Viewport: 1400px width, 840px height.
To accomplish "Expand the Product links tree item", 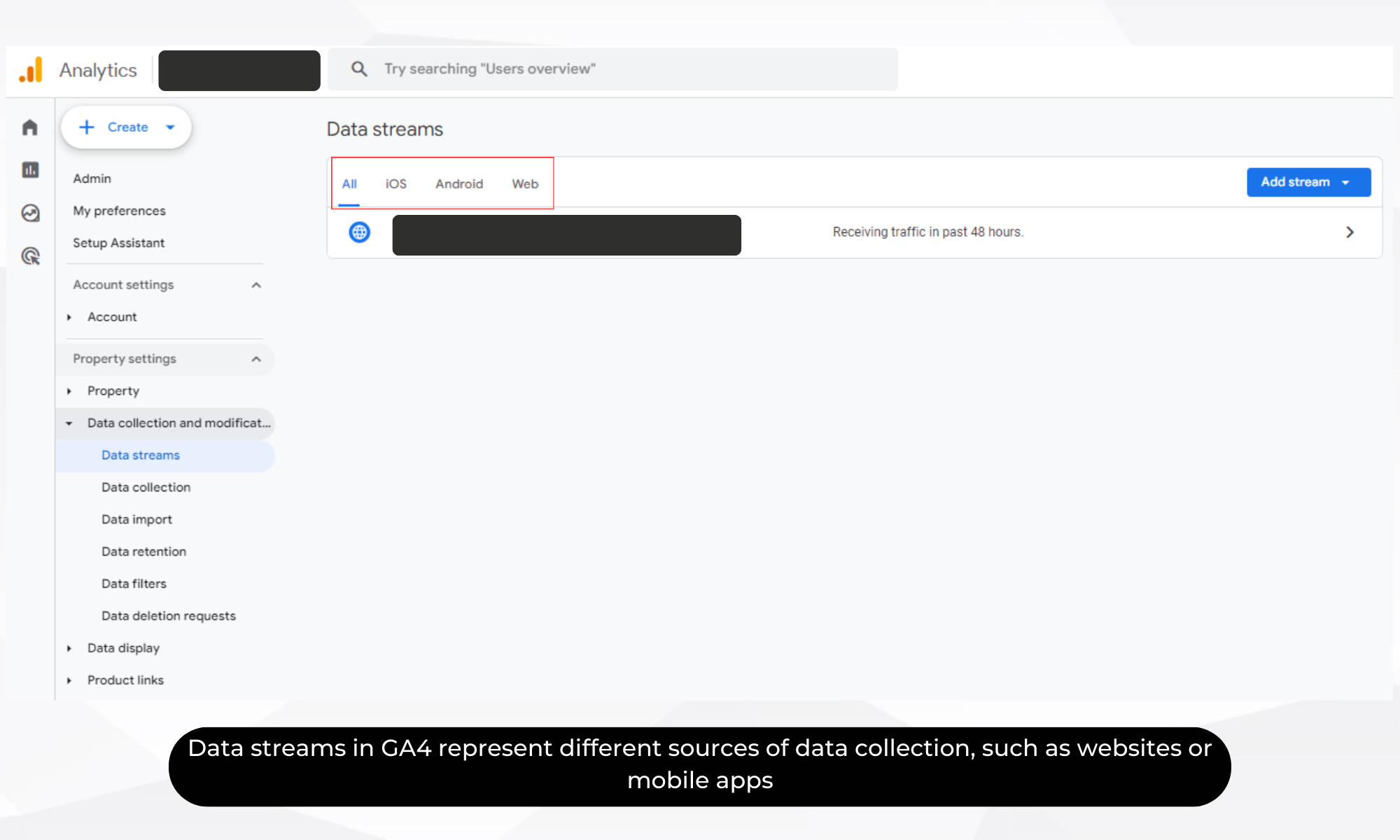I will [69, 680].
